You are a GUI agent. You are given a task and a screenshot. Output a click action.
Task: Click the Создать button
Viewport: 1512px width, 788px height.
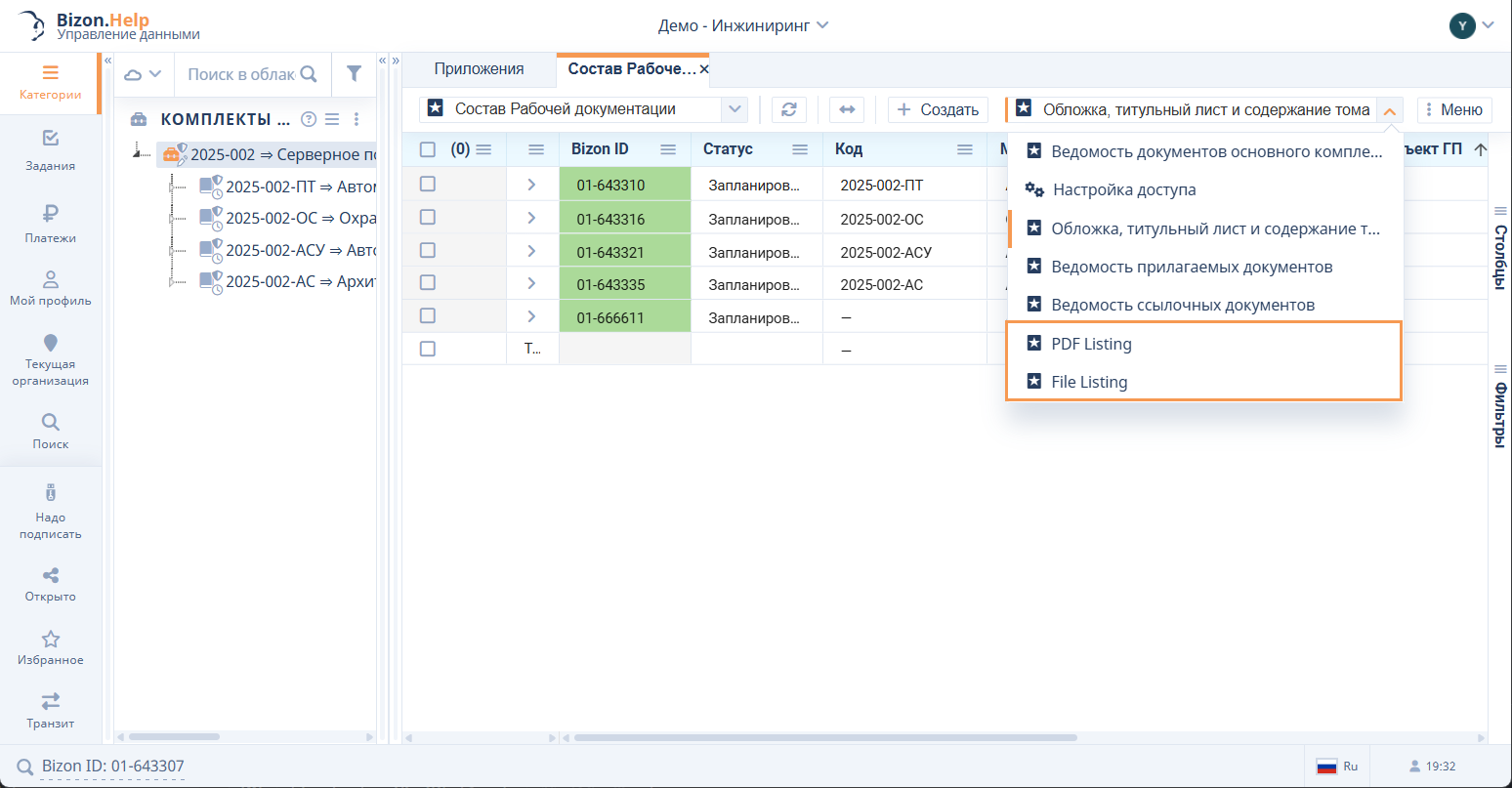[x=938, y=109]
